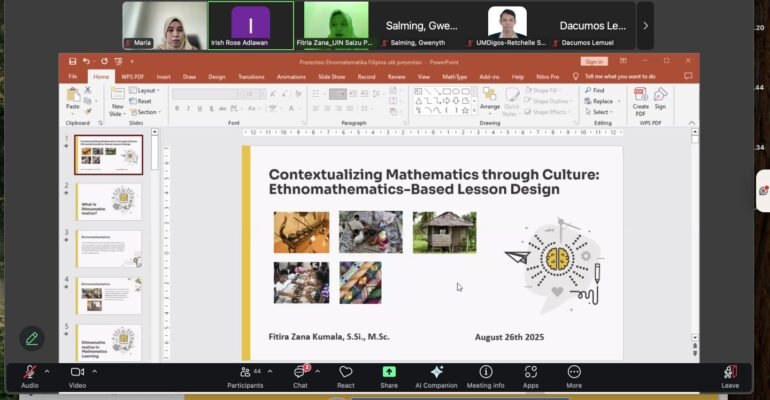Open AI Companion

point(436,373)
